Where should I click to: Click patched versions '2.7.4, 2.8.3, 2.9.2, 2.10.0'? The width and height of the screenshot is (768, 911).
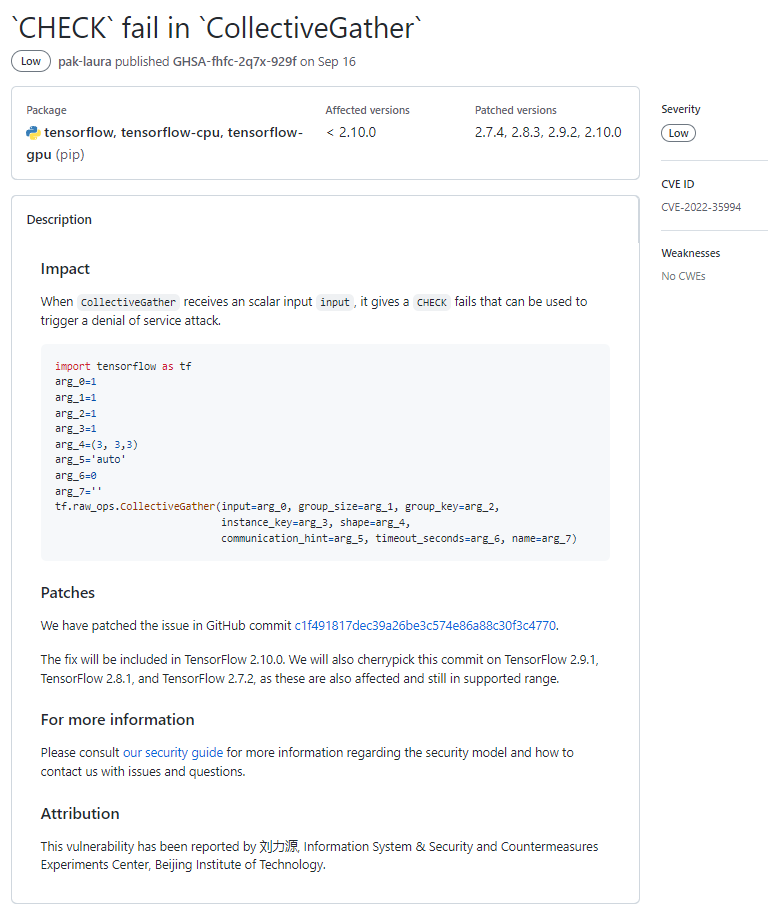548,132
